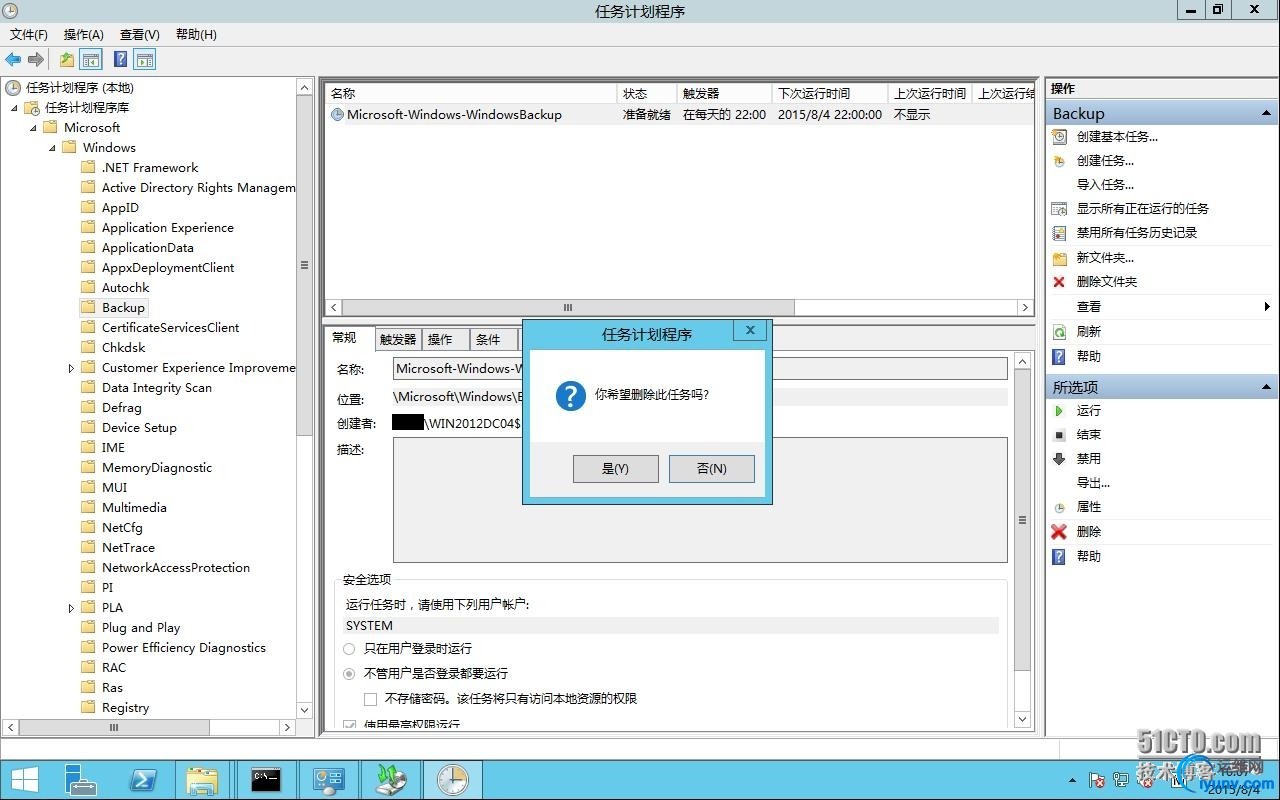Viewport: 1280px width, 800px height.
Task: Switch to the 触发器 tab
Action: tap(398, 340)
